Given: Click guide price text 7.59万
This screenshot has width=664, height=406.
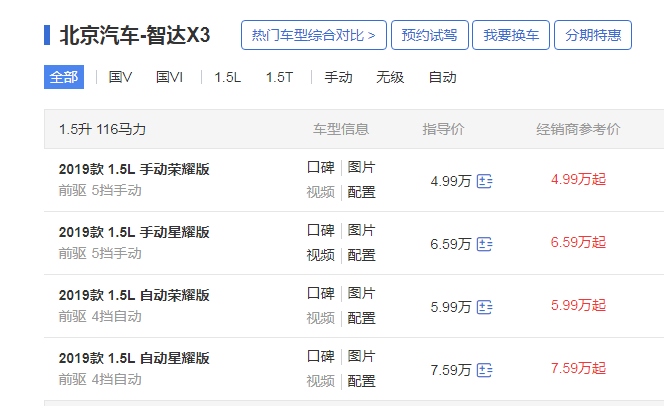Looking at the screenshot, I should pyautogui.click(x=451, y=370).
